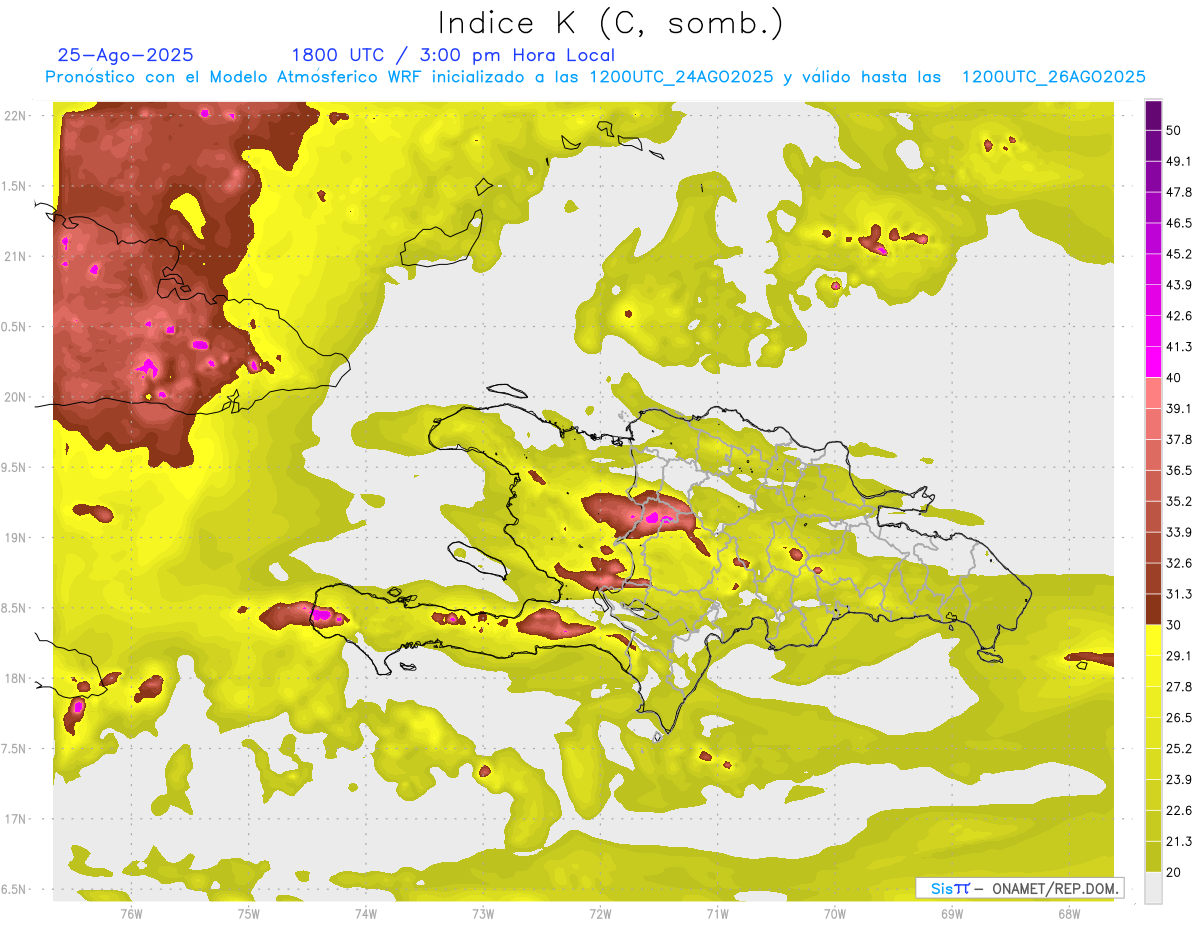Click the '50' value on the color scale

(x=1174, y=130)
